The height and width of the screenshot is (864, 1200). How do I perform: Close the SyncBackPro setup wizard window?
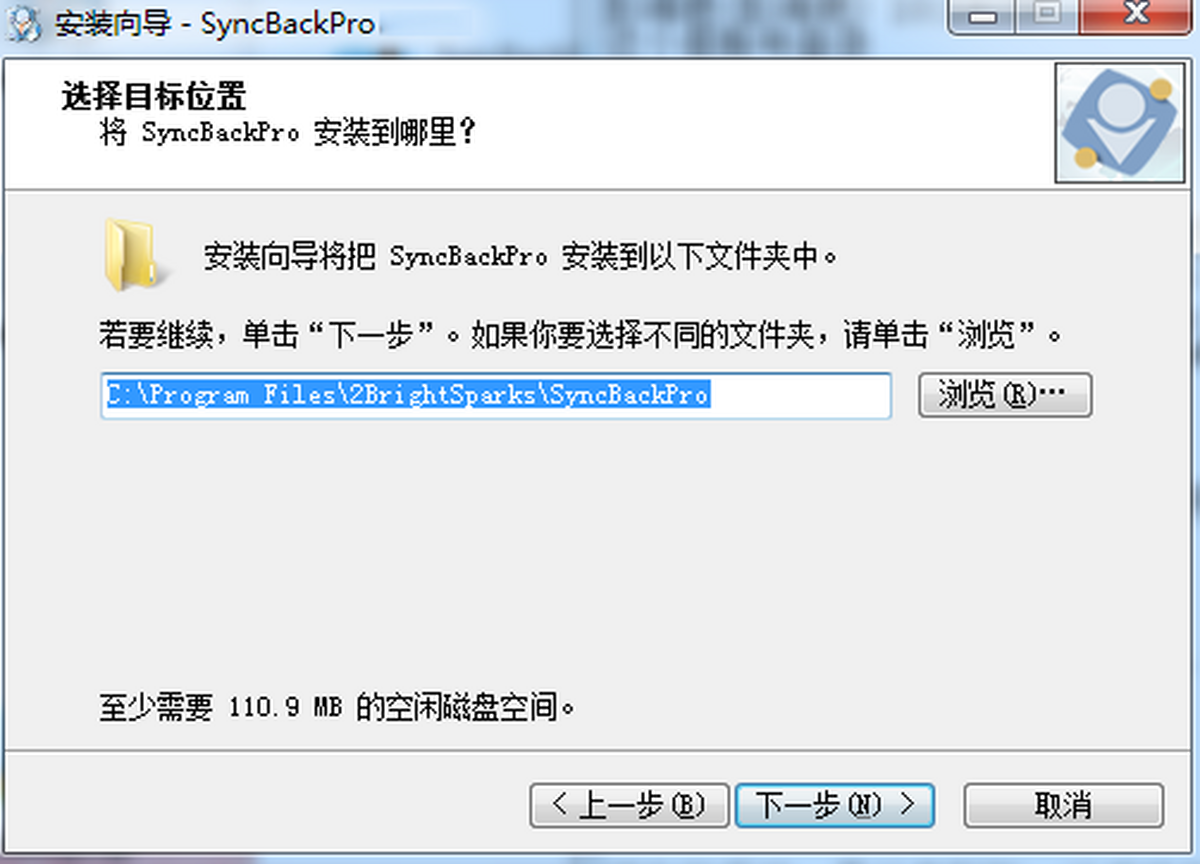[1134, 16]
